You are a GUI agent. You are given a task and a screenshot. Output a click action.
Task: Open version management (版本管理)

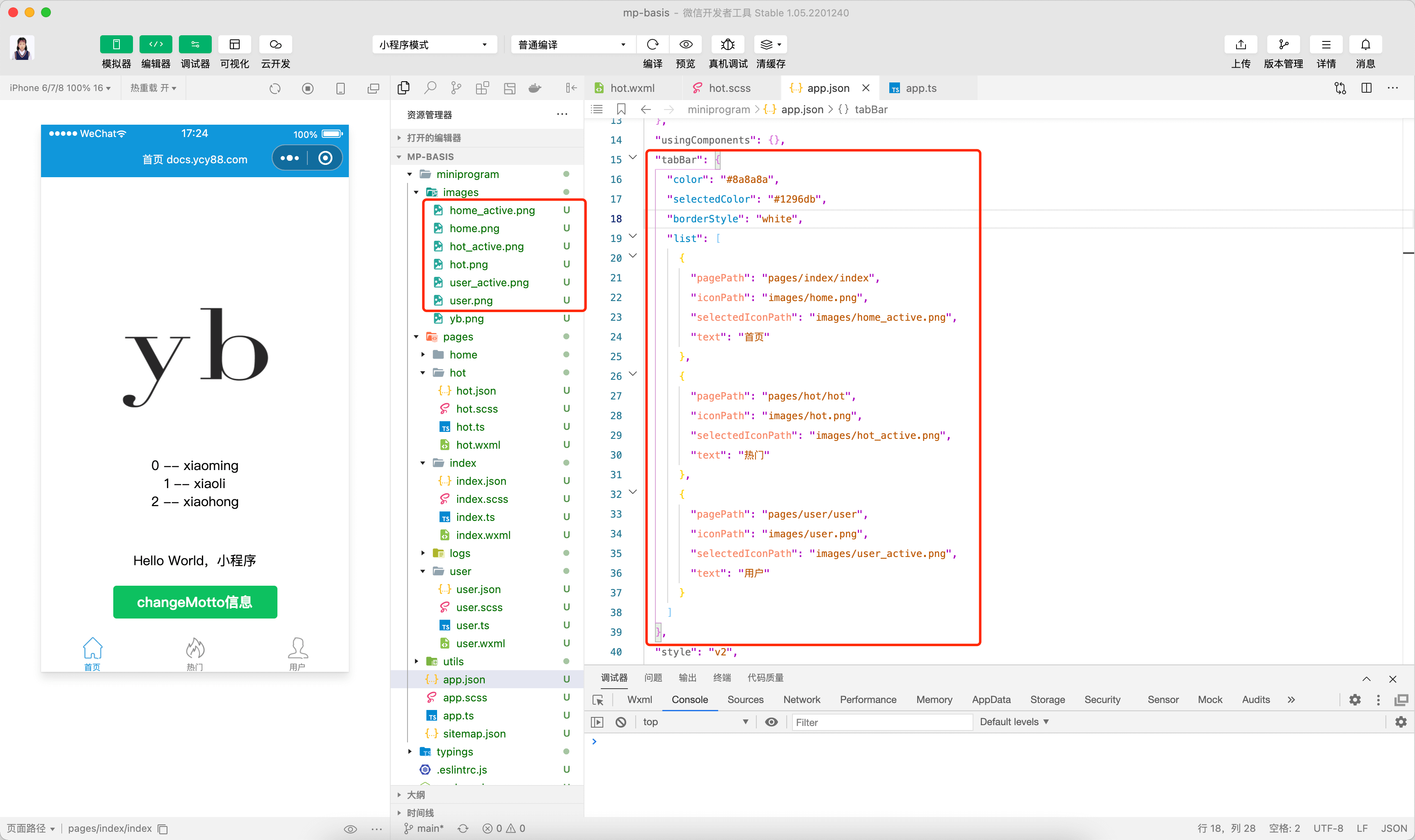point(1283,44)
